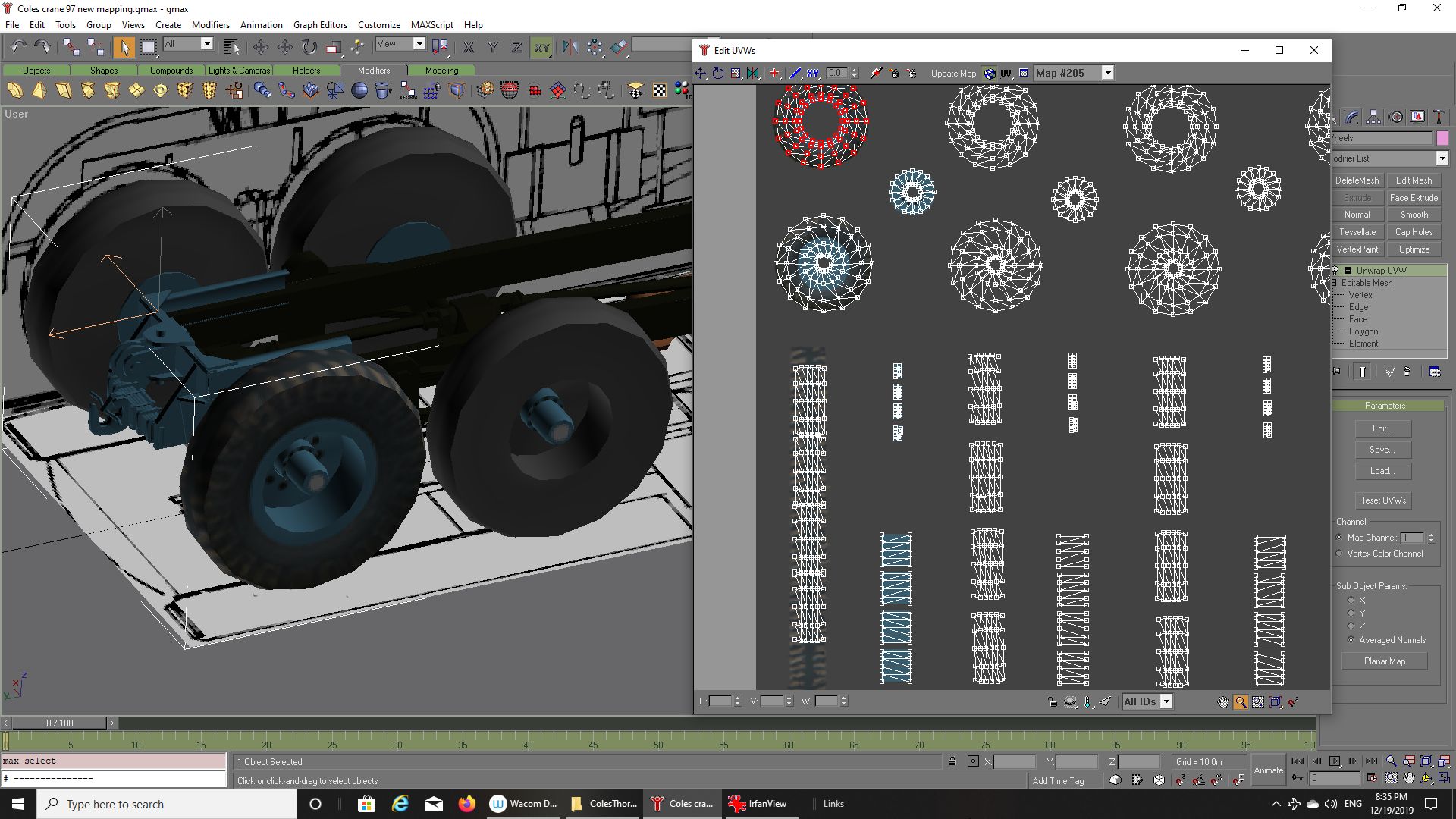Click the Undo arrow in main toolbar
The width and height of the screenshot is (1456, 819).
click(18, 47)
